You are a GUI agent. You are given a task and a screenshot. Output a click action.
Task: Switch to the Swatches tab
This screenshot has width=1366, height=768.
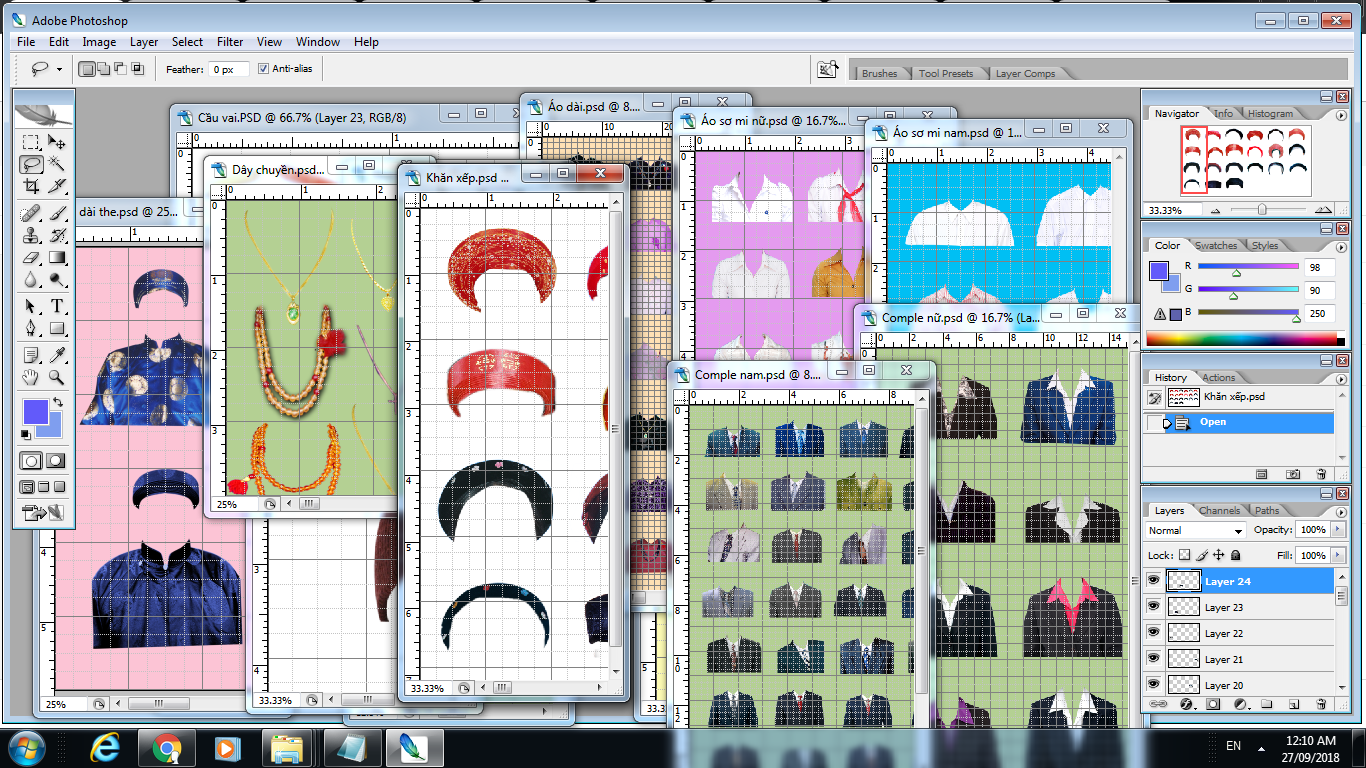1216,245
